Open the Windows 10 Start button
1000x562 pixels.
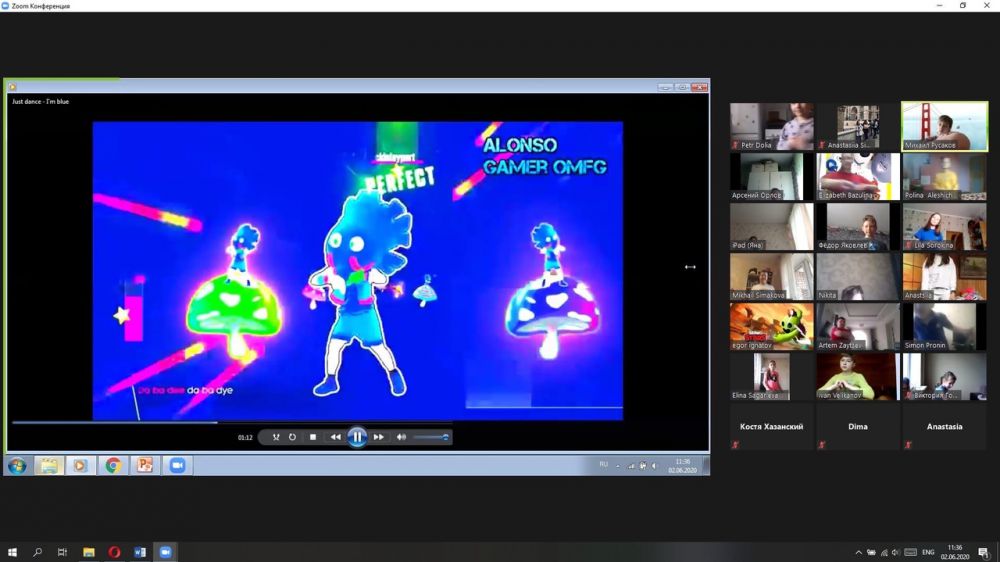point(12,552)
